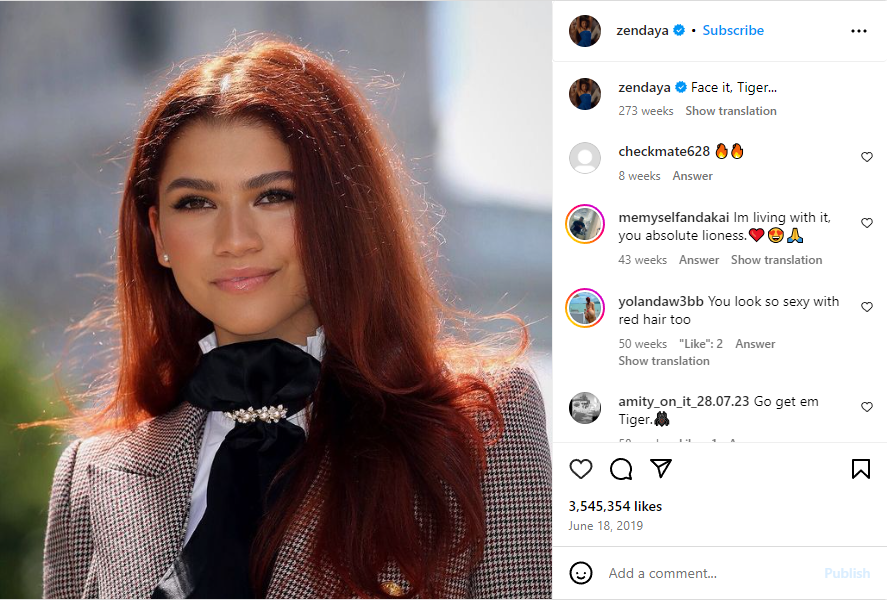Open the emoji picker smiley icon
Screen dimensions: 887x600
pos(580,573)
